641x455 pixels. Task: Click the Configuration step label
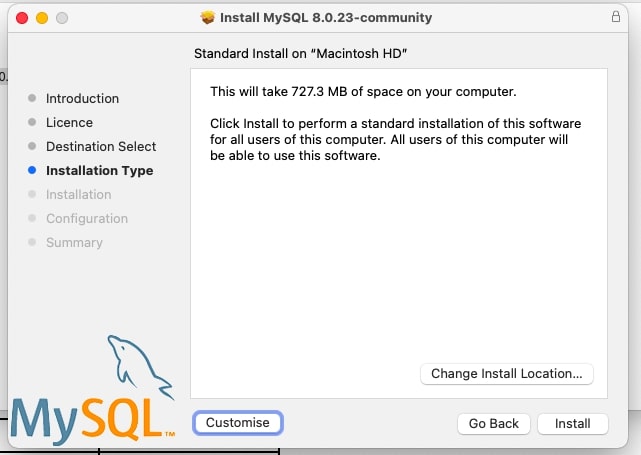tap(86, 218)
